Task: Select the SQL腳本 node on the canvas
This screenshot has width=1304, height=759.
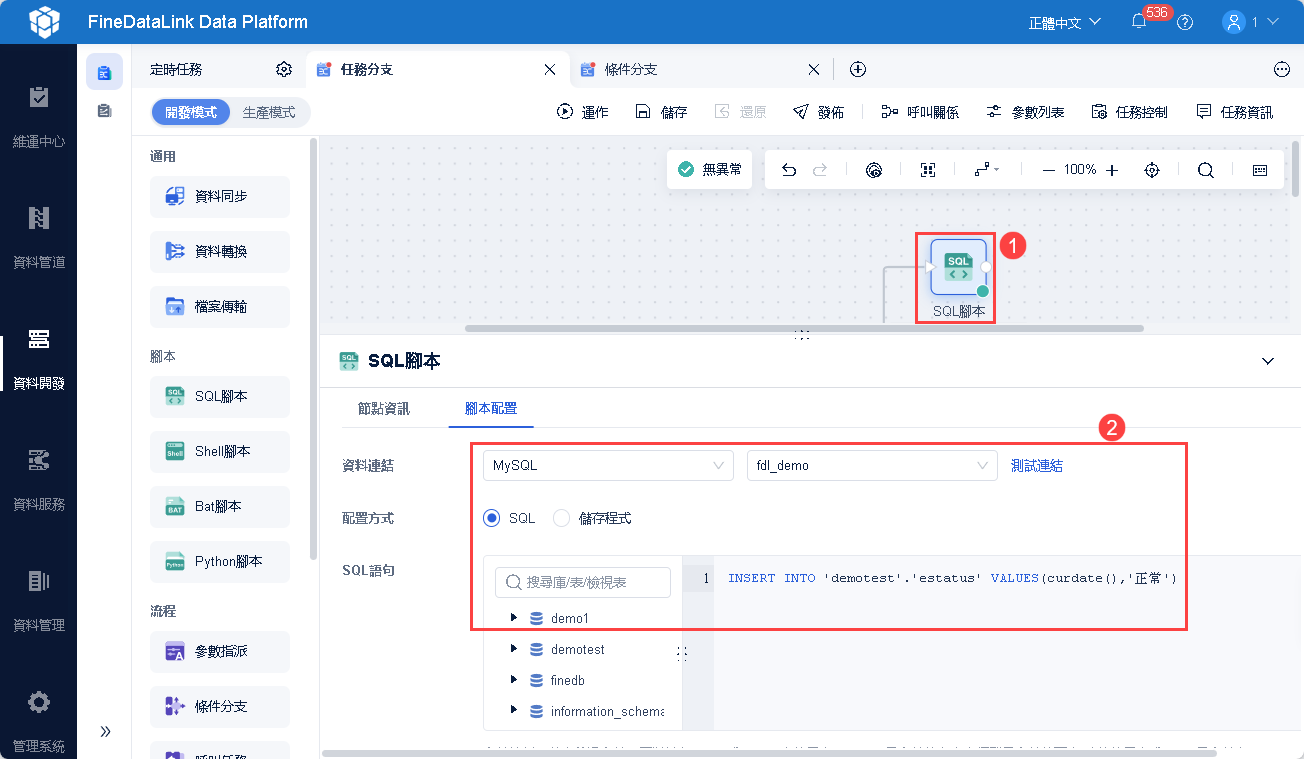Action: click(x=958, y=267)
